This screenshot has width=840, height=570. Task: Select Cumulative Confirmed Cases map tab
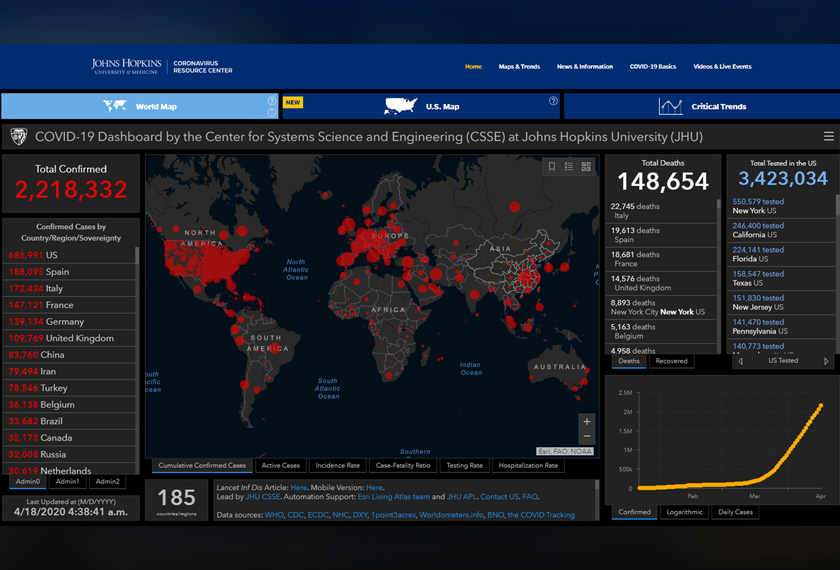pyautogui.click(x=202, y=466)
